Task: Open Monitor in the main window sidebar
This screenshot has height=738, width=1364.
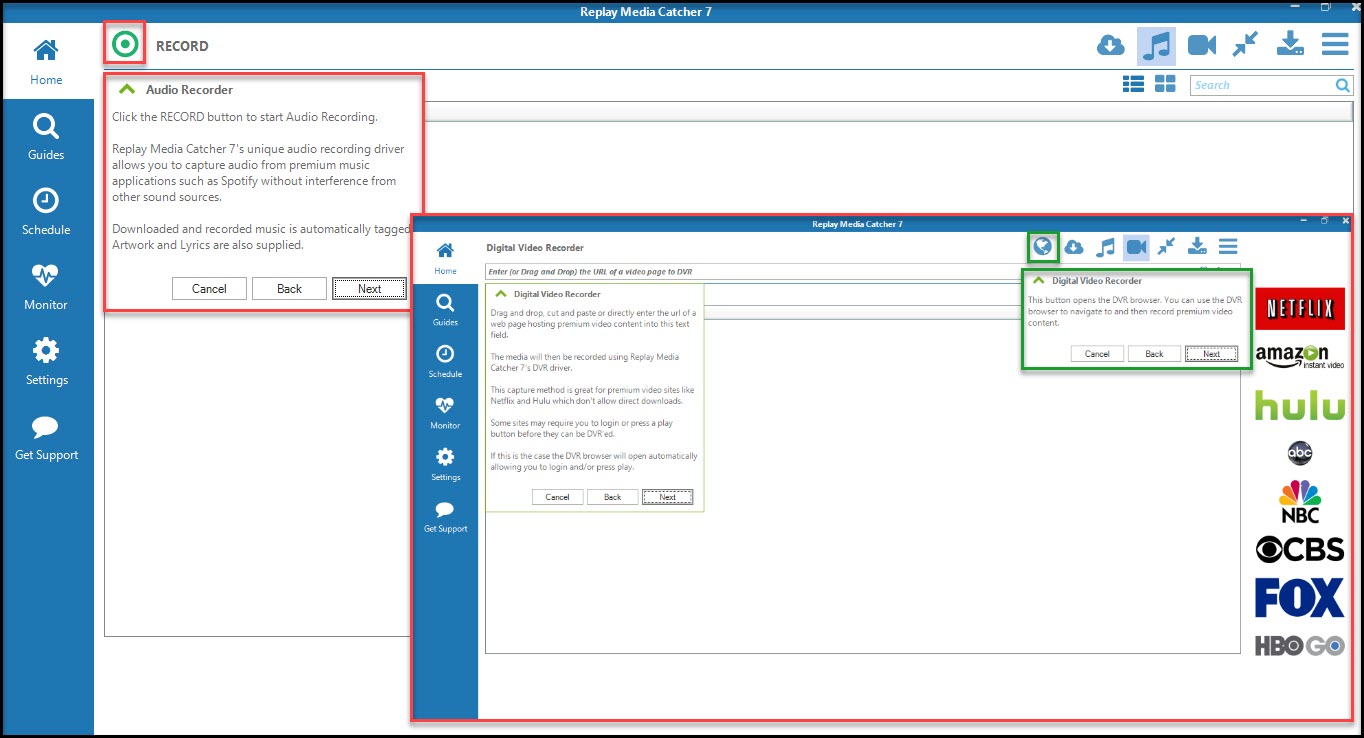Action: click(x=46, y=287)
